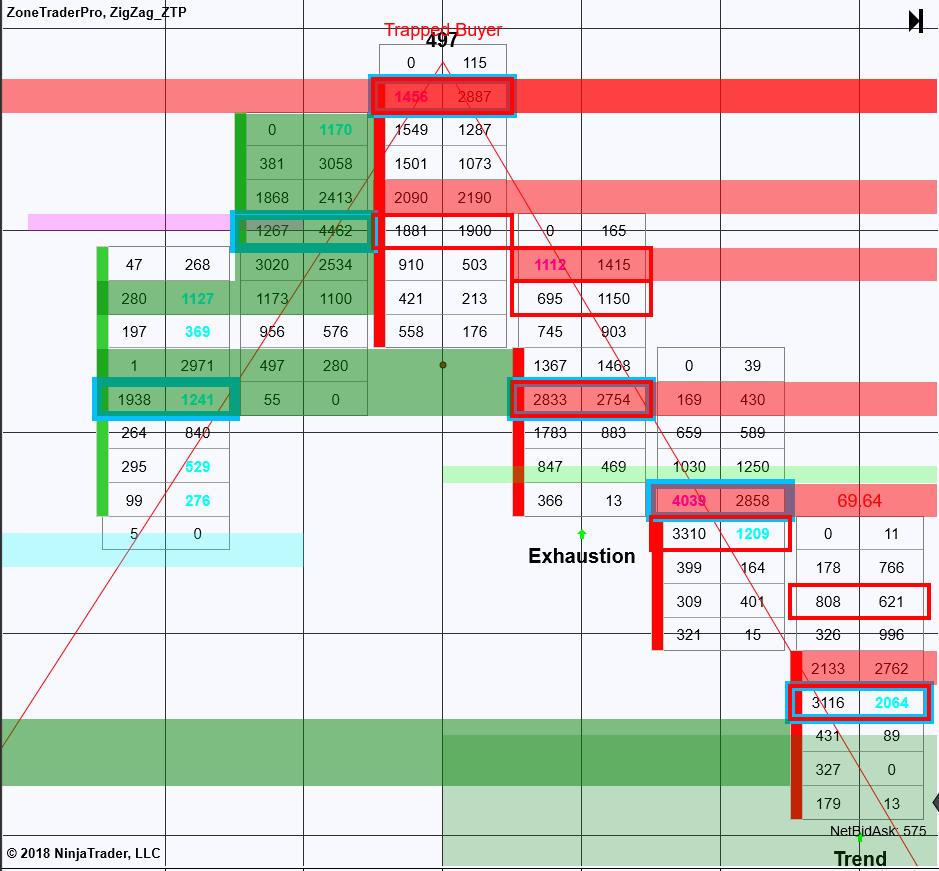Screen dimensions: 939x871
Task: Click the cell showing 1030
Action: (689, 467)
